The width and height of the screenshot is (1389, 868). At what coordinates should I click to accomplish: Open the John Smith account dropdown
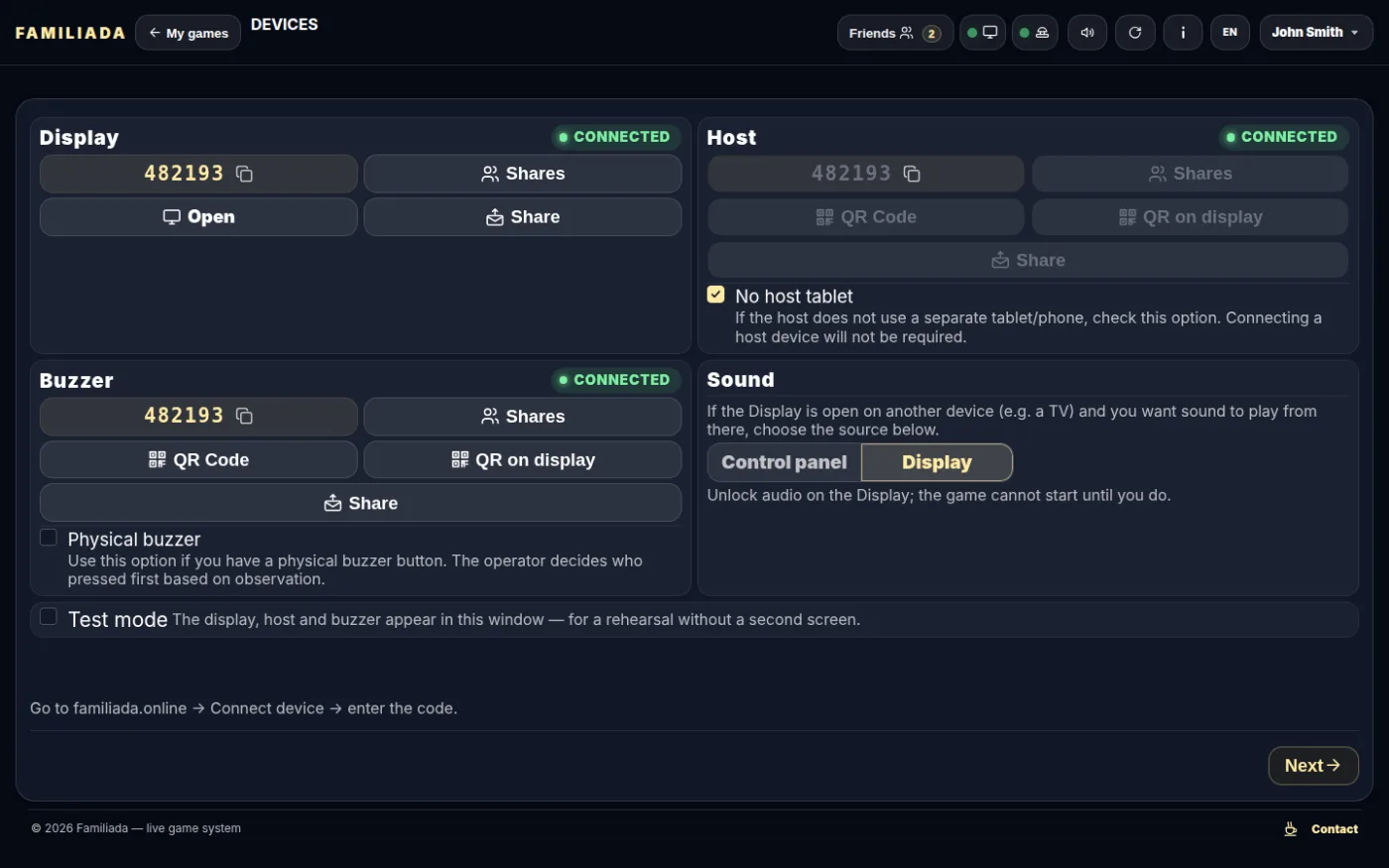1316,33
